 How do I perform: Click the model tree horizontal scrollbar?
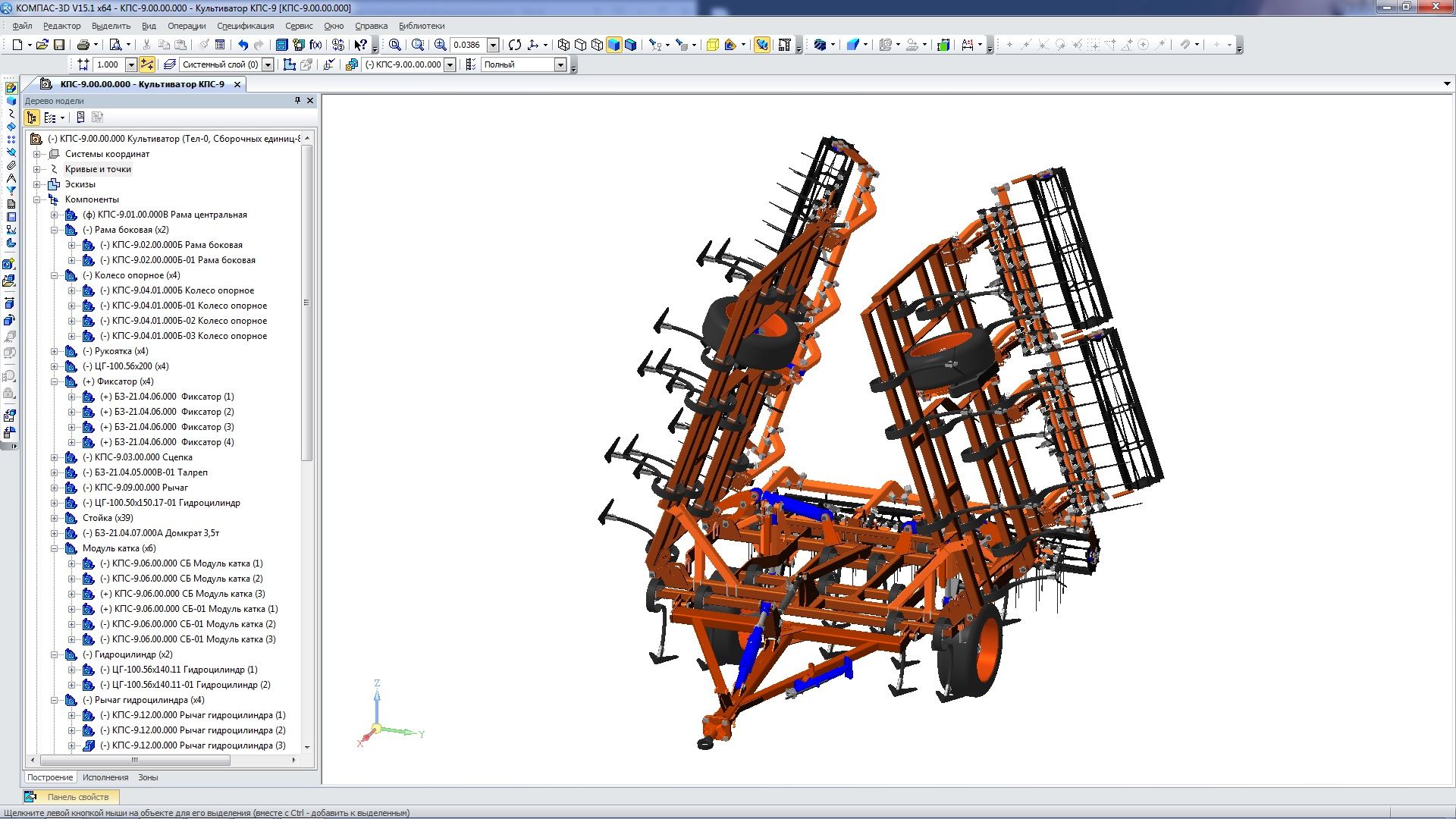click(134, 760)
